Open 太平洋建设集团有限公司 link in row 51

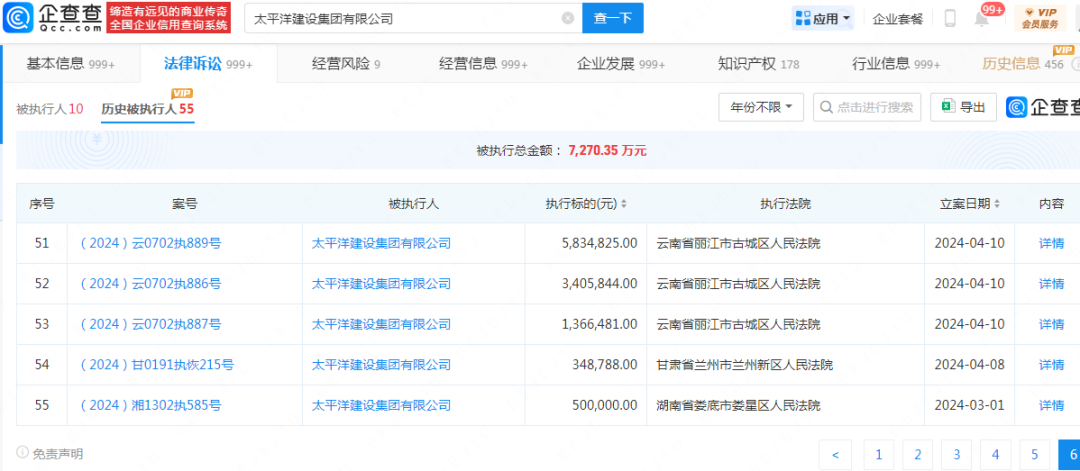click(x=382, y=242)
